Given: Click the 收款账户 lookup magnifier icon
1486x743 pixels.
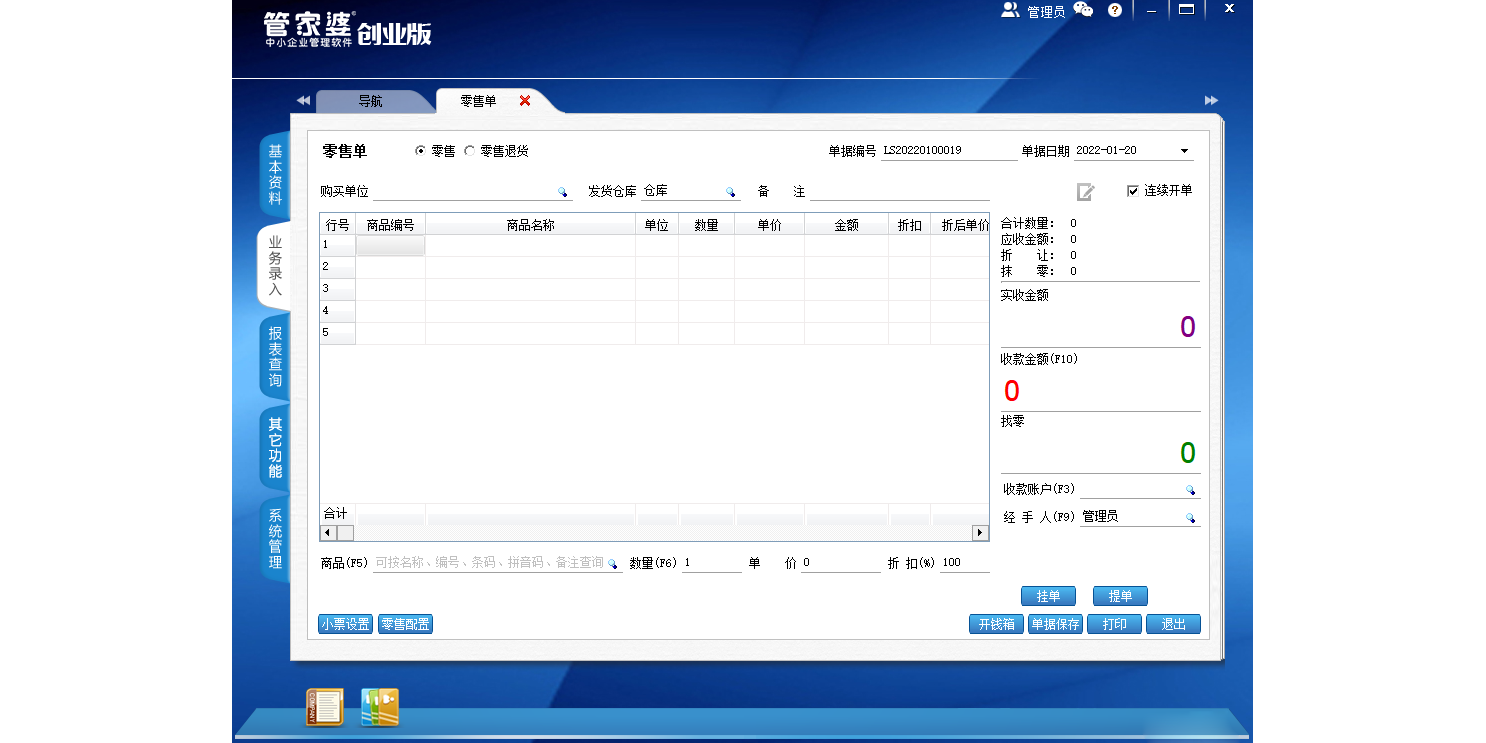Looking at the screenshot, I should pyautogui.click(x=1190, y=490).
